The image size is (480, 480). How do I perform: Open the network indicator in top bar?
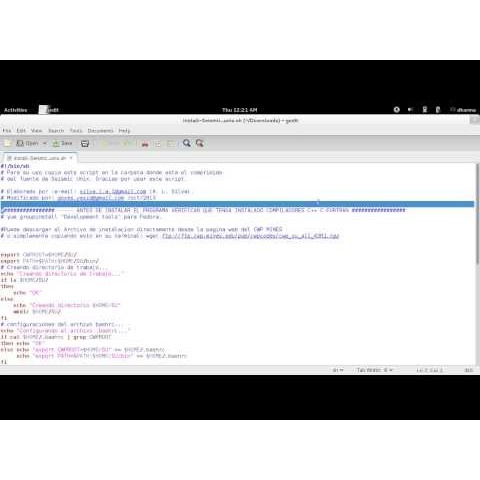click(x=425, y=110)
